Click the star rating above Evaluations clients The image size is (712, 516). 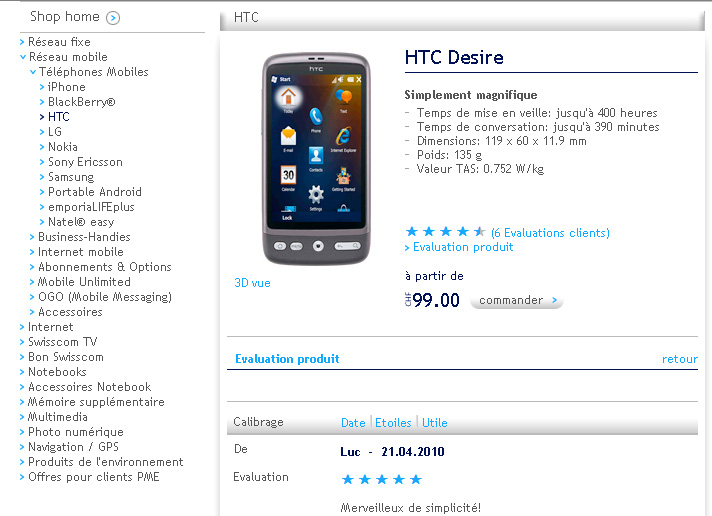[445, 232]
